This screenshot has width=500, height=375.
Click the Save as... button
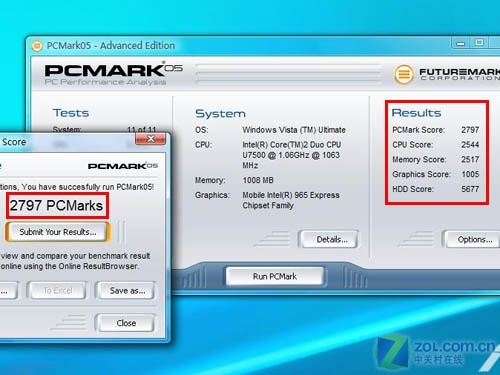pos(126,291)
